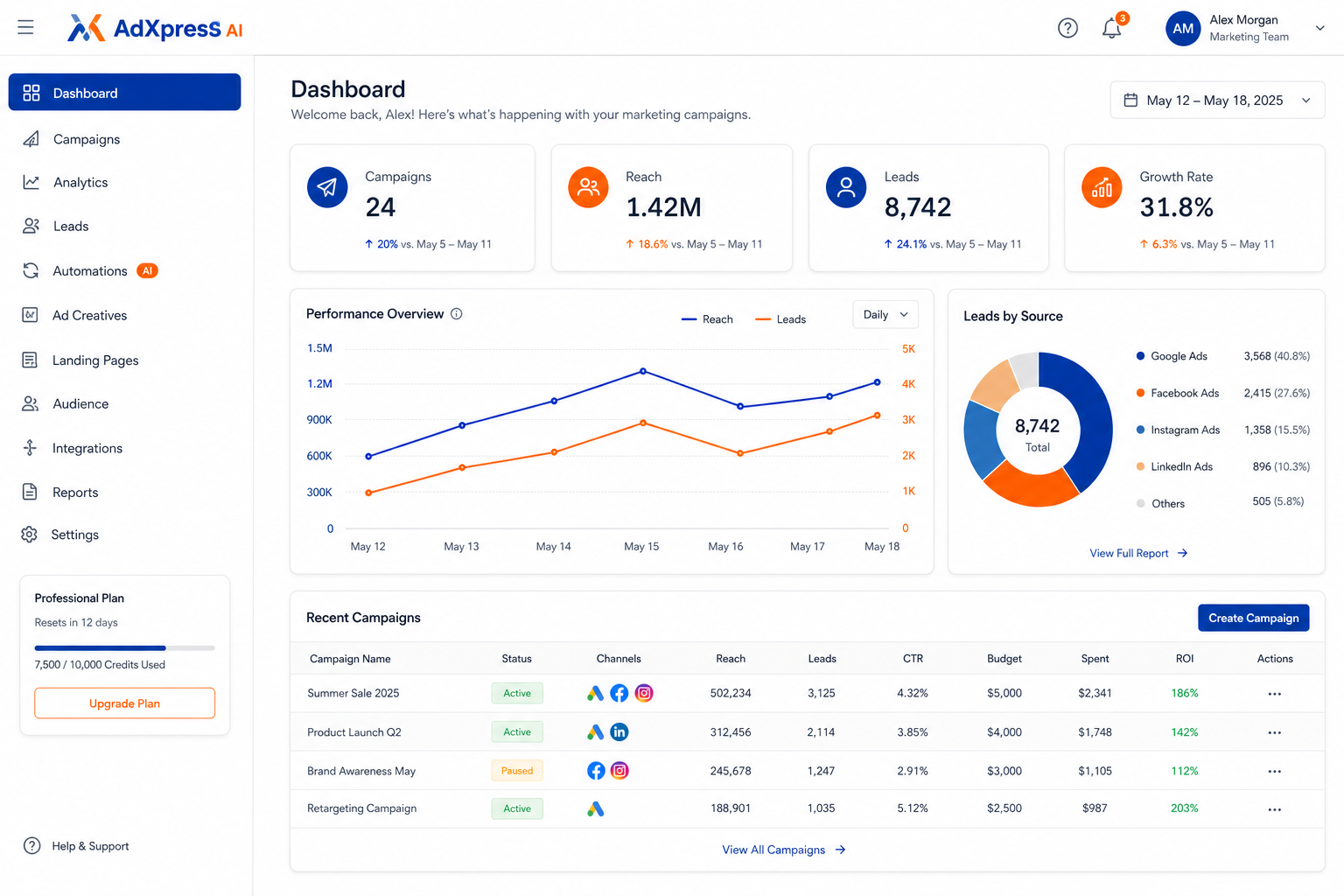Click the Google Ads legend color dot
Screen dimensions: 1344x896
pos(1140,356)
